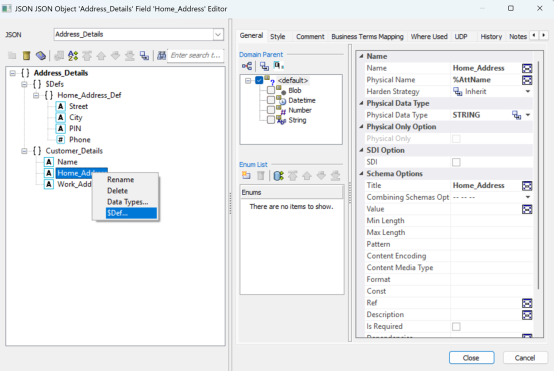Toggle the Is Required checkbox

(456, 326)
